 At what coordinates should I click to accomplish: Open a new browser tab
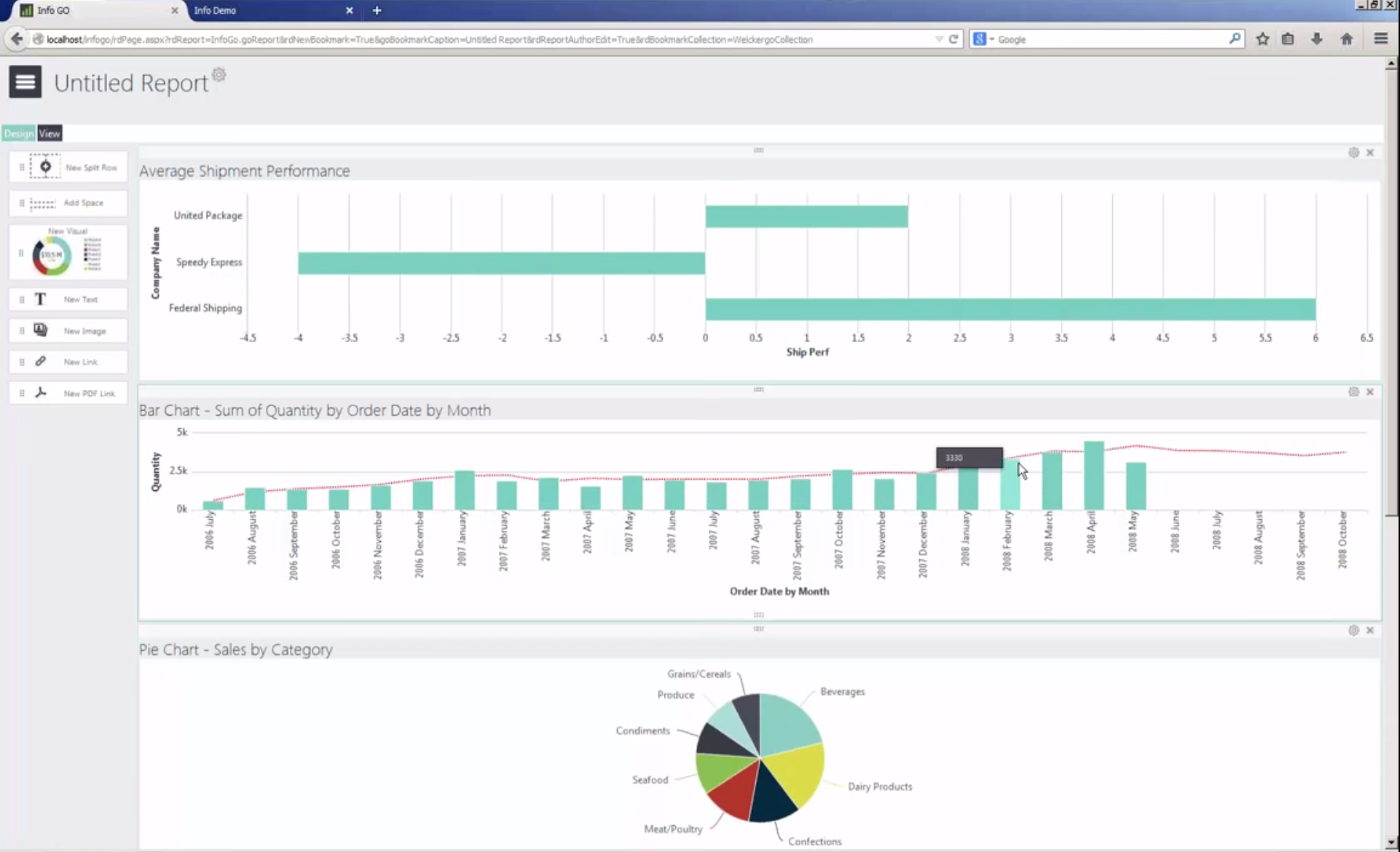377,10
